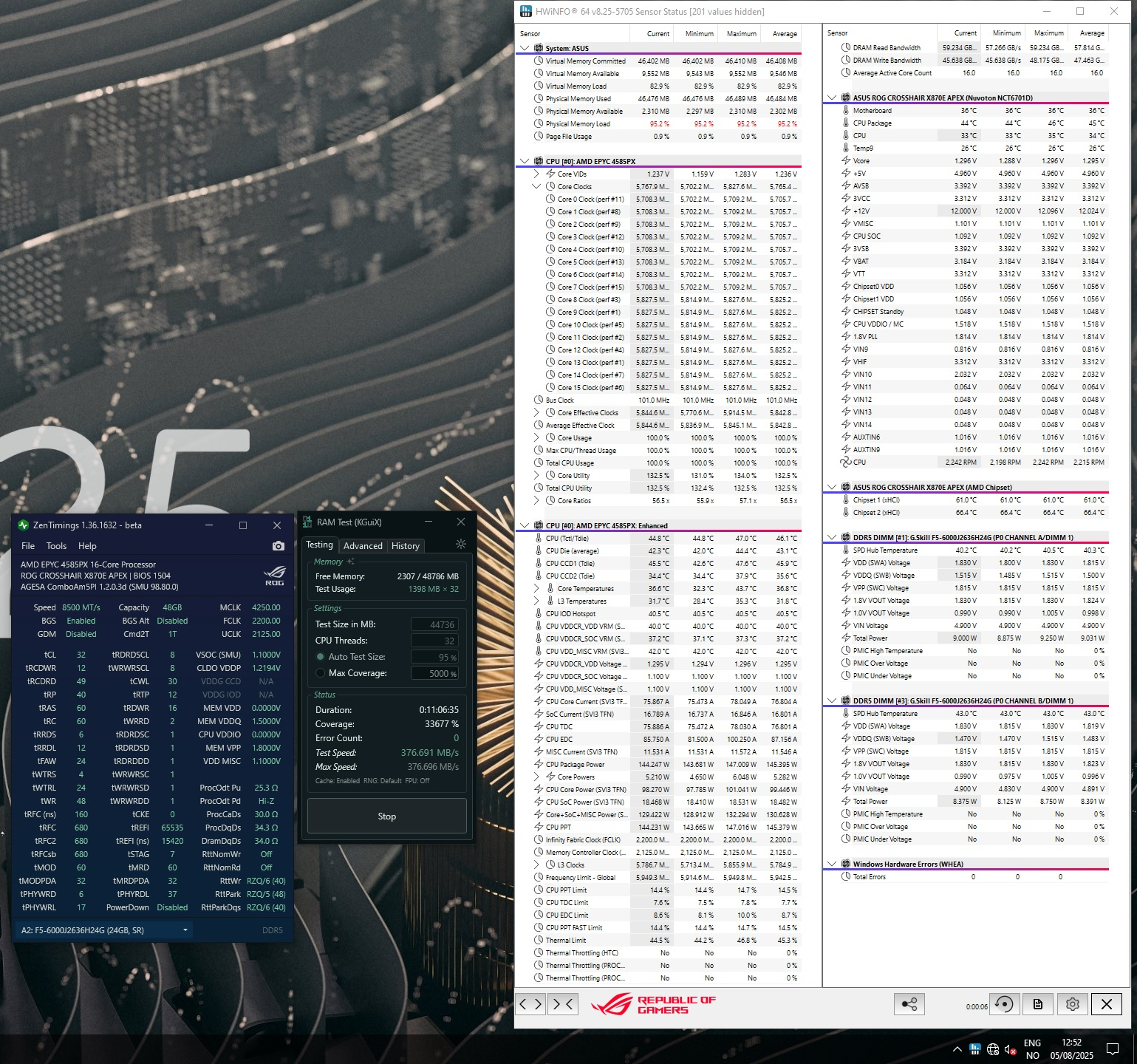Select the Infinity Fabric Clock (FCLK) row

pos(659,840)
